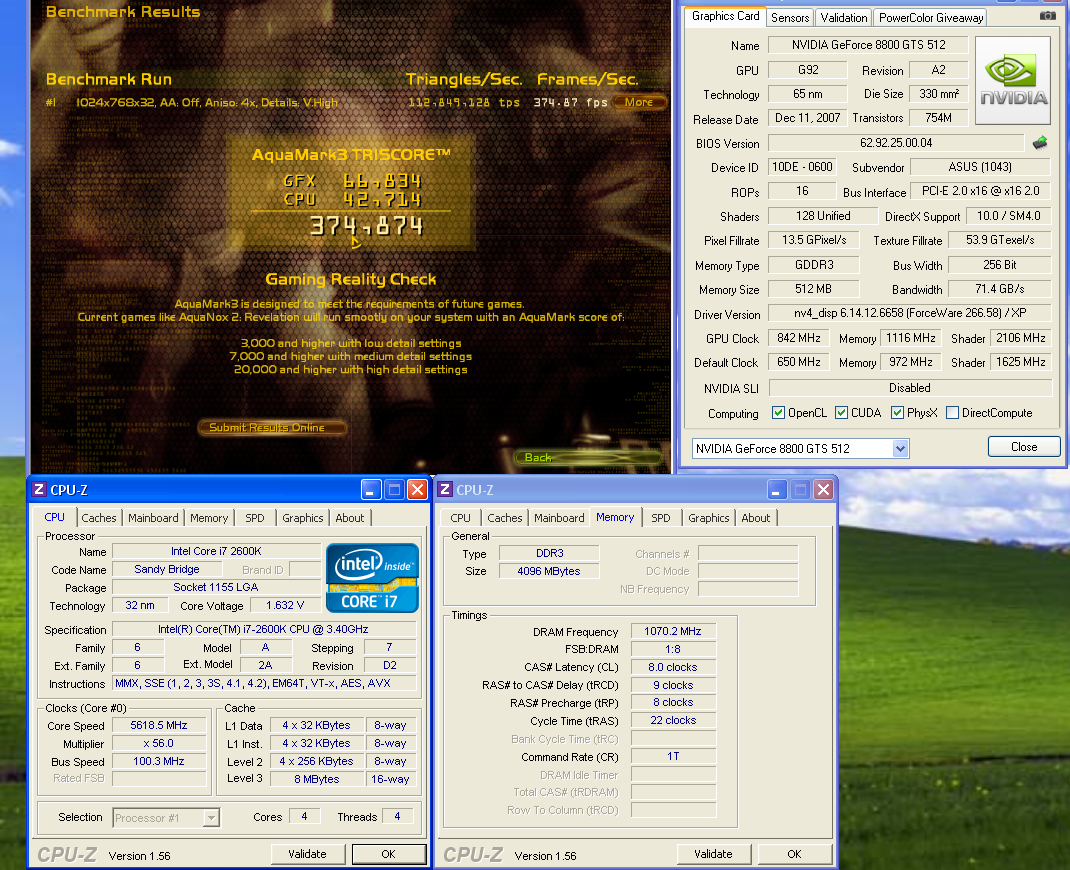The image size is (1070, 870).
Task: Click the Memory Size value 4096 MBytes
Action: coord(549,571)
